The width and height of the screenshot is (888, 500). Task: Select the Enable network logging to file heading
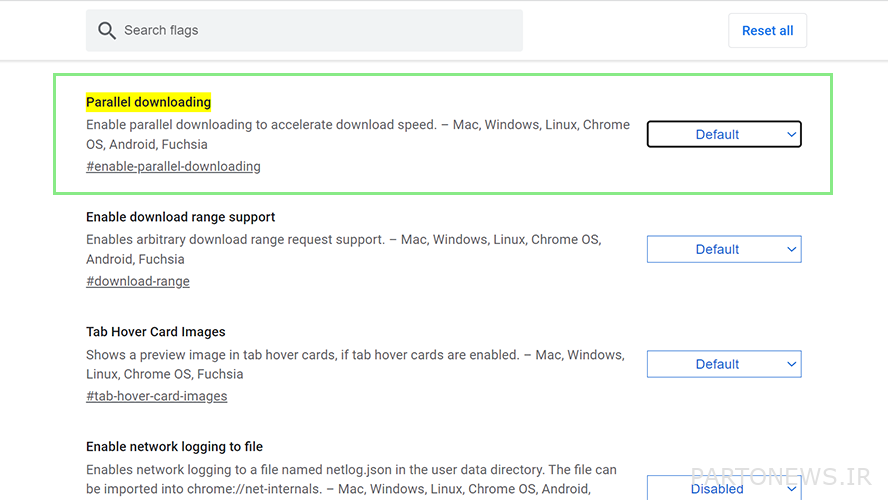pyautogui.click(x=174, y=447)
